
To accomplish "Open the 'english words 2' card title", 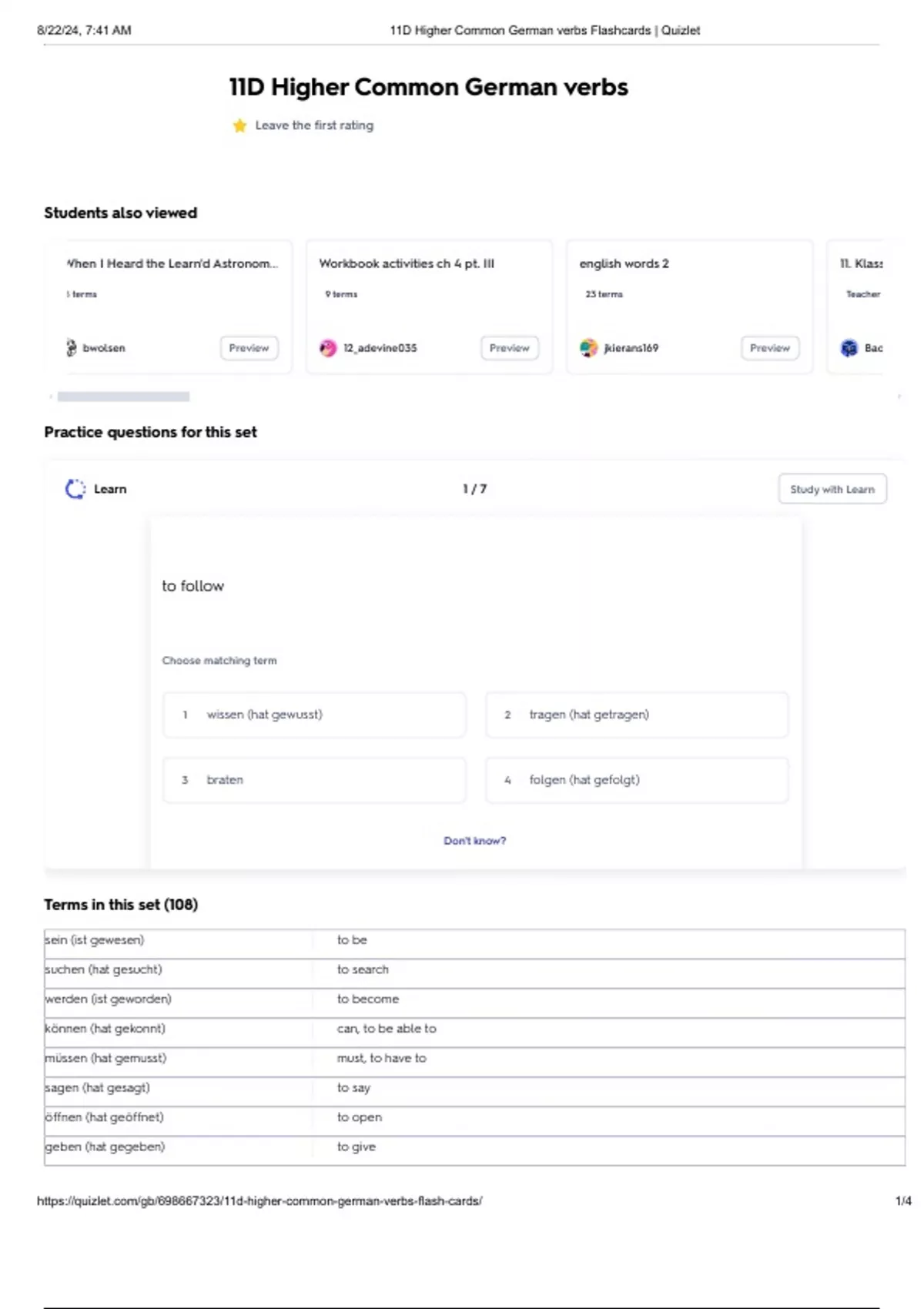I will coord(624,263).
